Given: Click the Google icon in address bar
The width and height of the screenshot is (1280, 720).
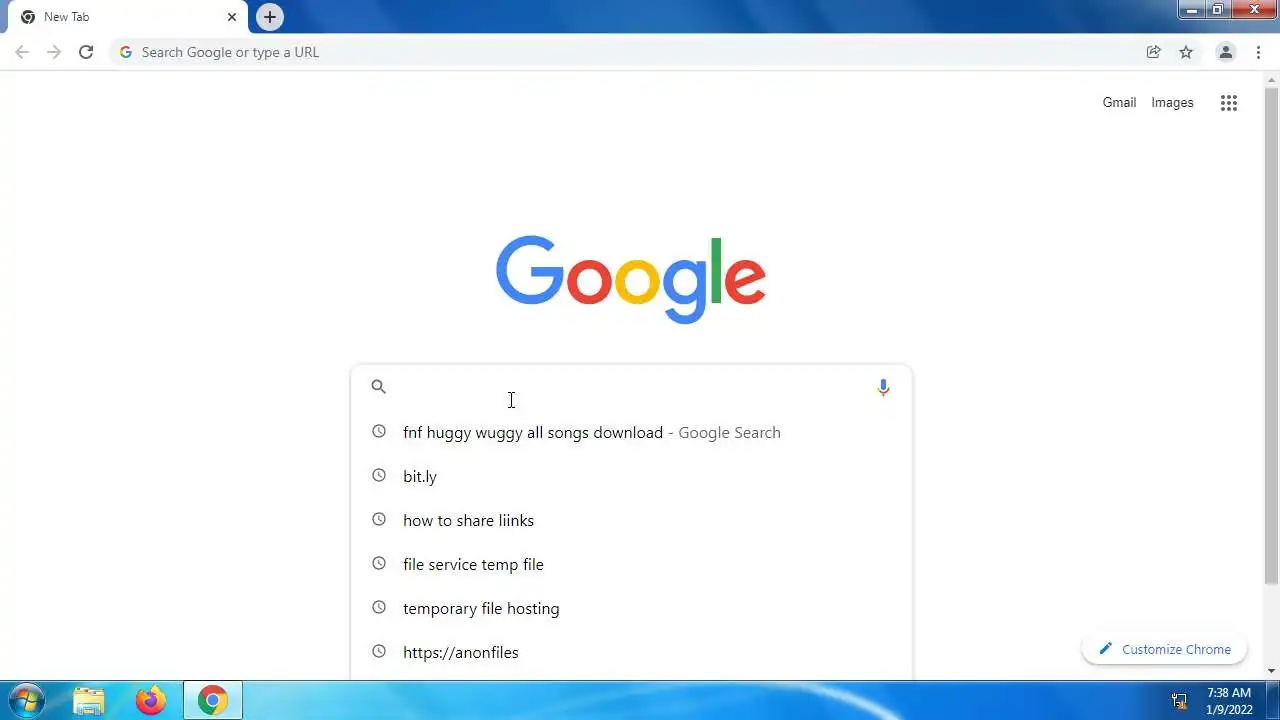Looking at the screenshot, I should pyautogui.click(x=125, y=52).
